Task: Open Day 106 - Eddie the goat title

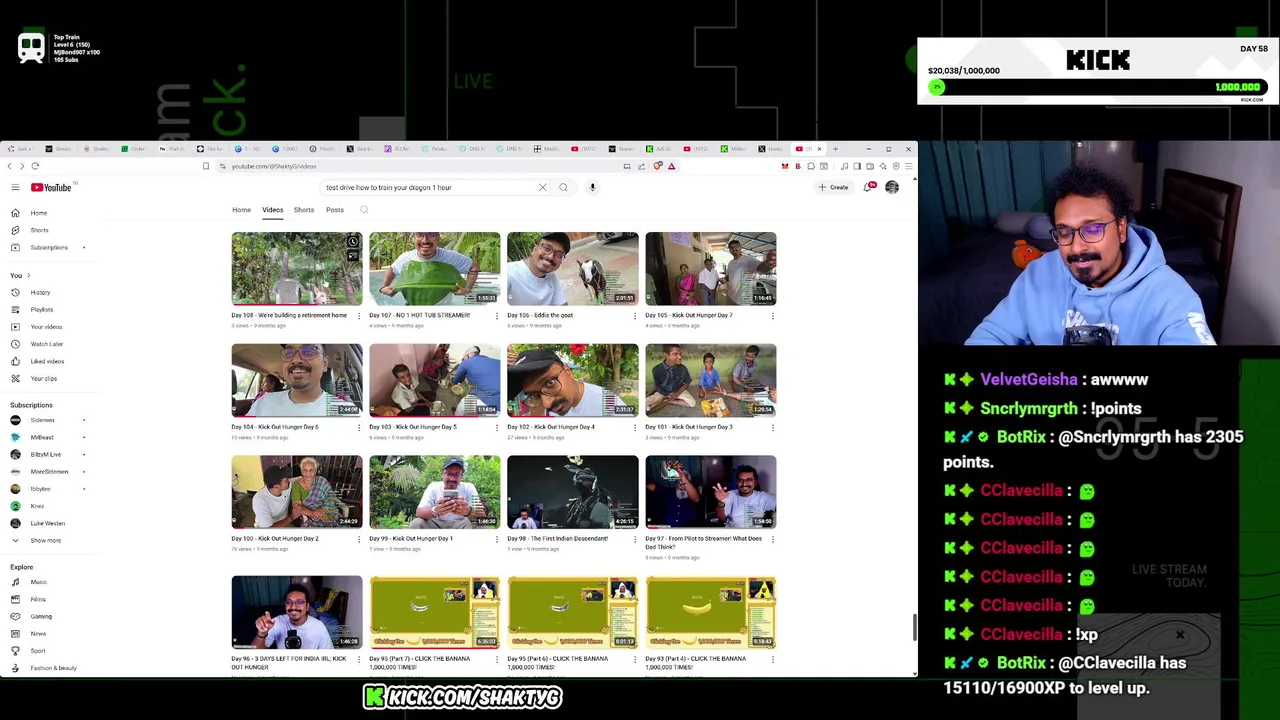Action: tap(540, 315)
